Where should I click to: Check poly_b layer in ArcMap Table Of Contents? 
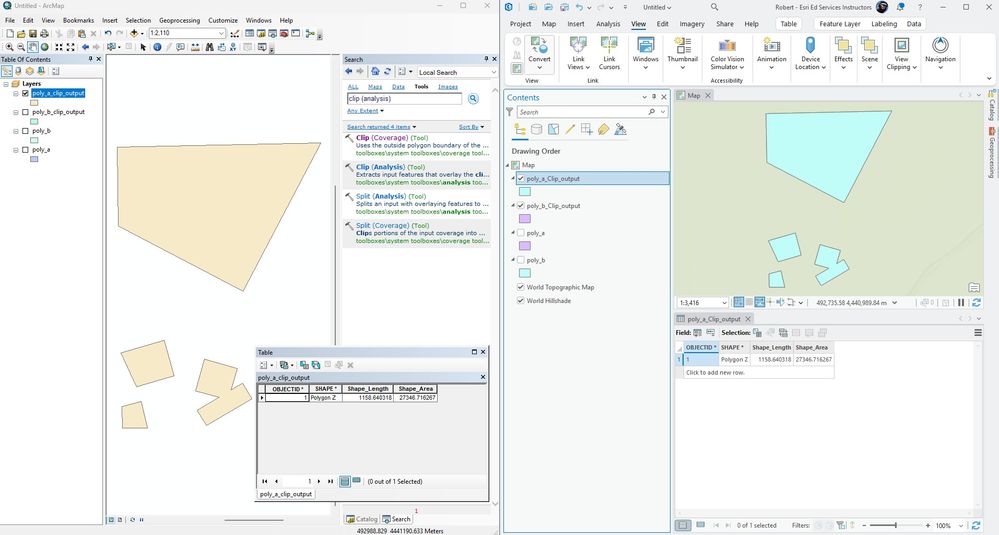pos(25,131)
